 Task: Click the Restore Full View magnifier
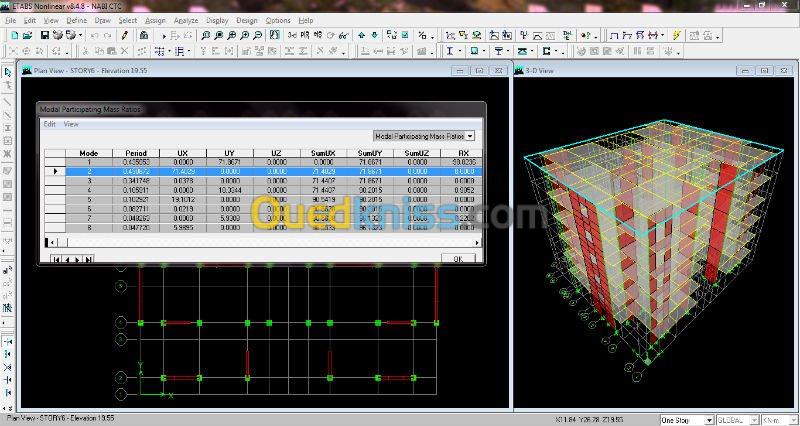tap(218, 35)
